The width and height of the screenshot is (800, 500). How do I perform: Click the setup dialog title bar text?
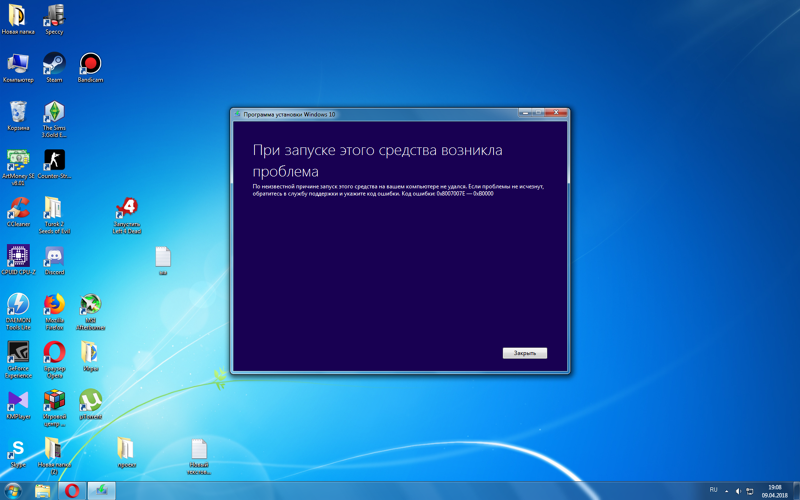(x=289, y=114)
